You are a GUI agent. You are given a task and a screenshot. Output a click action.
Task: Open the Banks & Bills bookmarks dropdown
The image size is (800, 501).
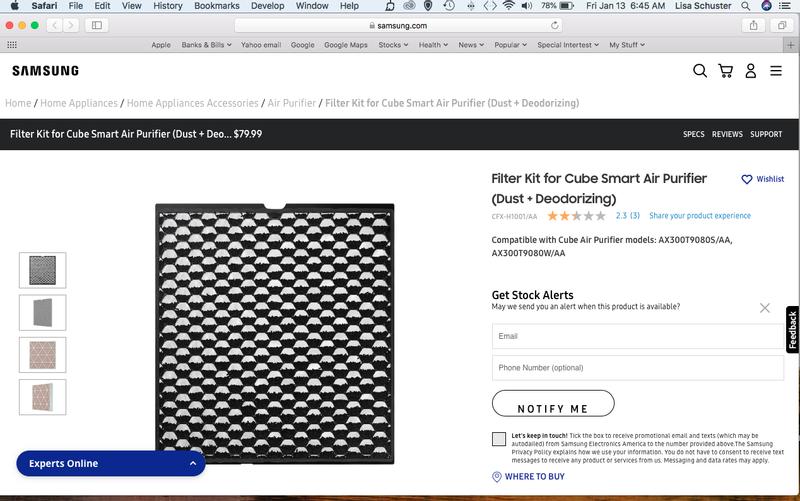206,45
